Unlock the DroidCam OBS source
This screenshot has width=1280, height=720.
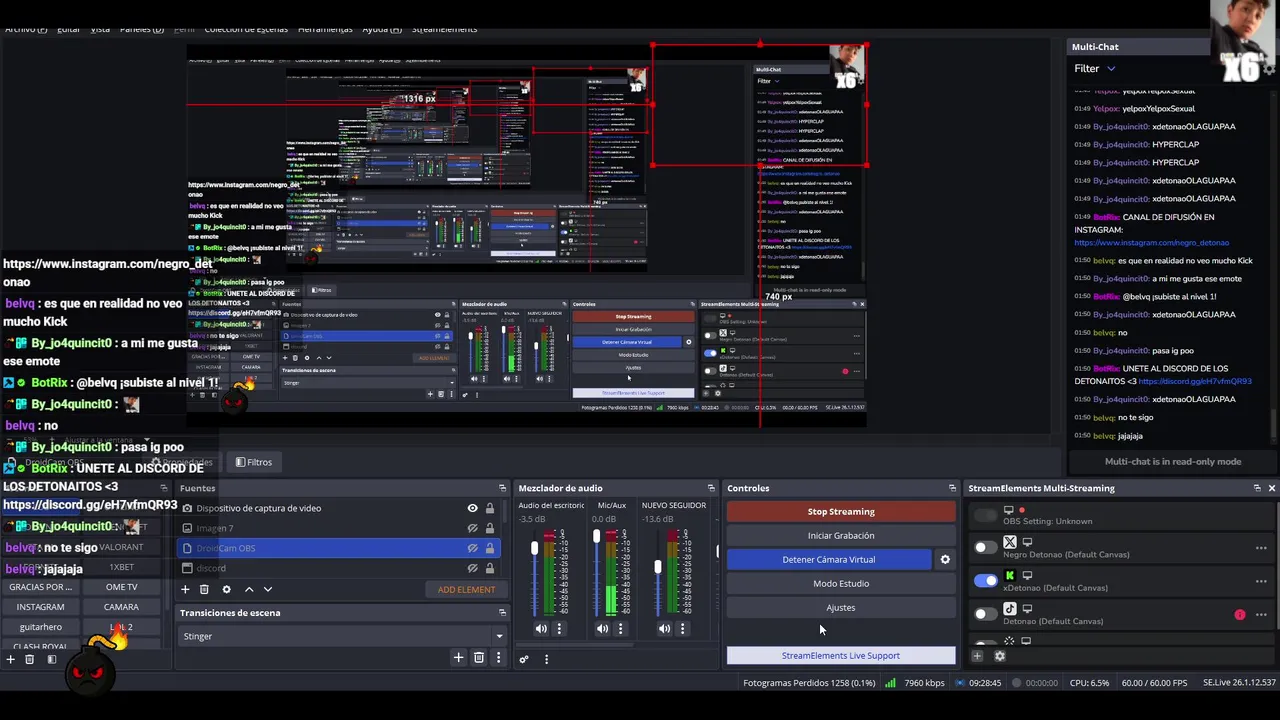489,548
